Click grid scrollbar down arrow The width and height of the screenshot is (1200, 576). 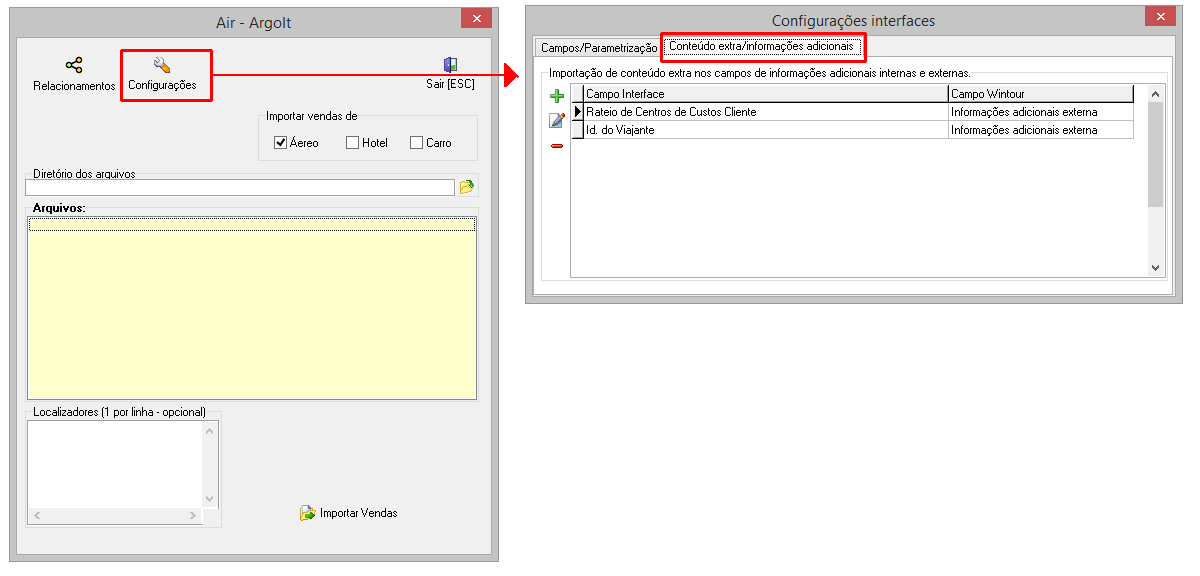[x=1156, y=268]
